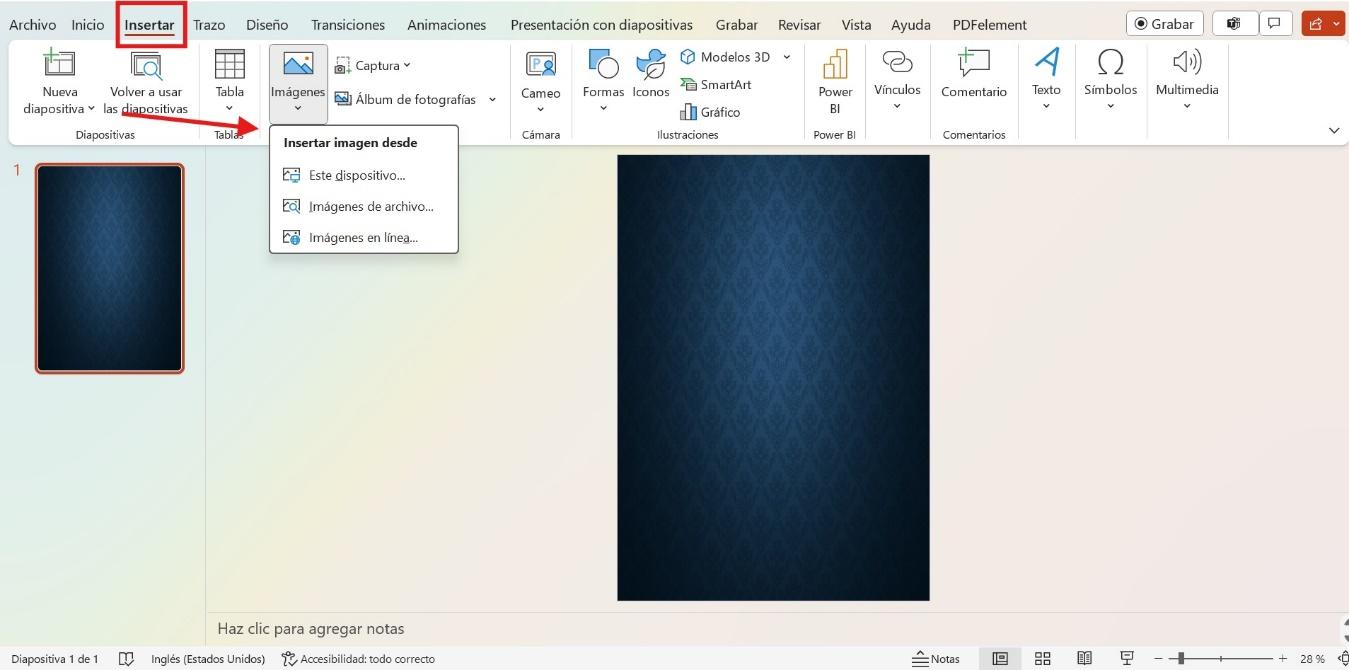Expand the Nueva diapositiva dropdown arrow
This screenshot has width=1349, height=670.
click(91, 108)
